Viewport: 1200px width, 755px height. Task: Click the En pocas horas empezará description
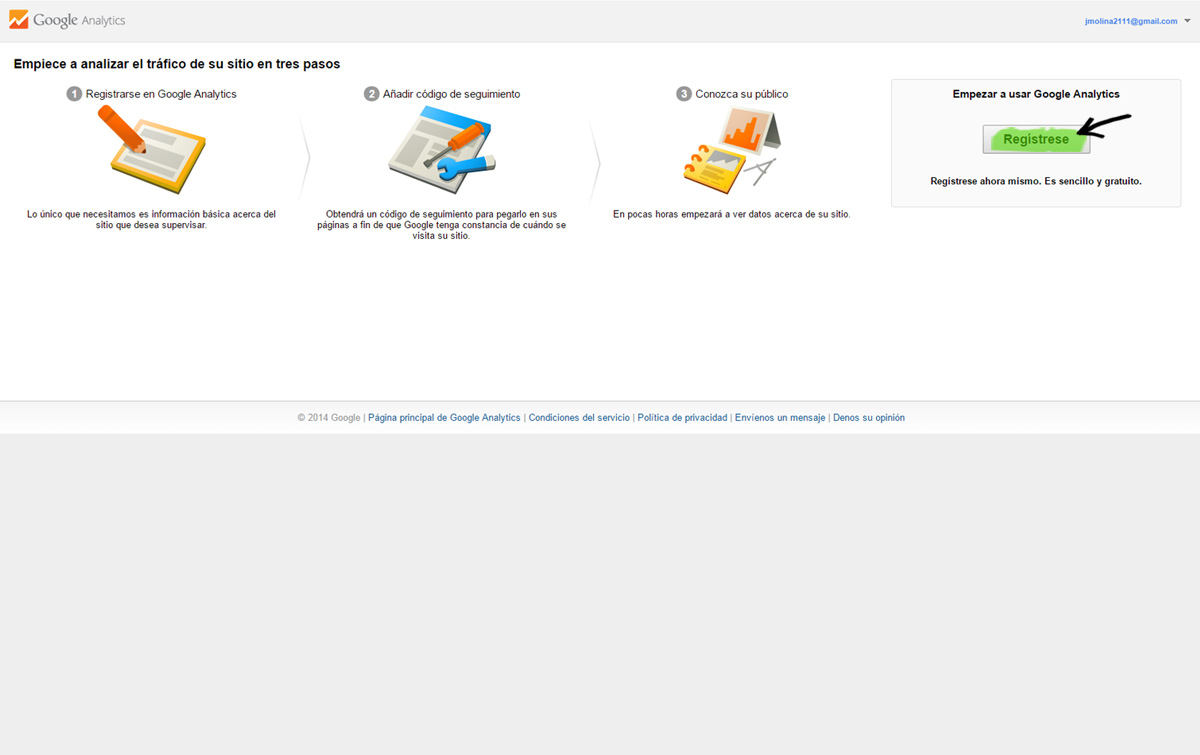point(732,214)
